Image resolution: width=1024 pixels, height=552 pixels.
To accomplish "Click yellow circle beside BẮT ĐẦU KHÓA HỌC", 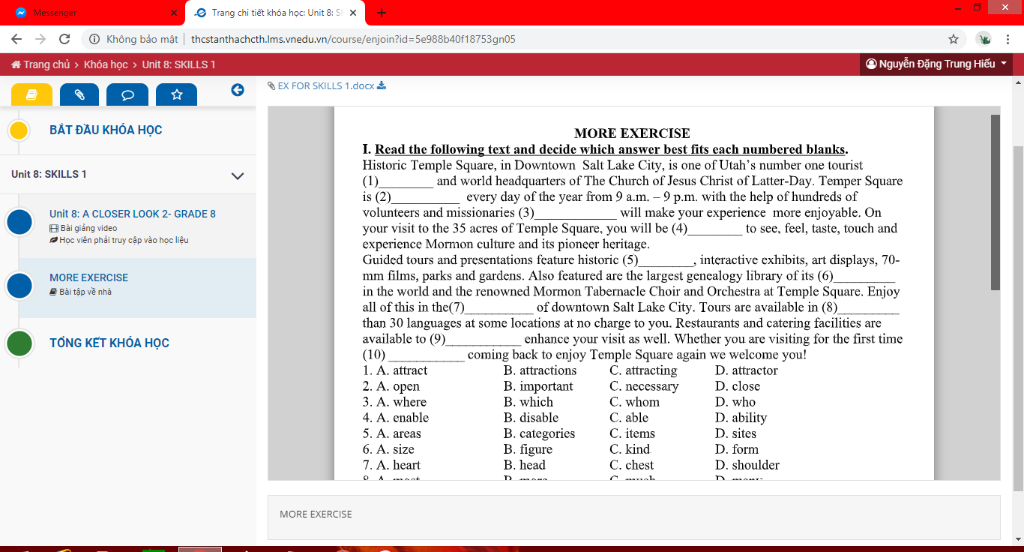I will tap(19, 130).
